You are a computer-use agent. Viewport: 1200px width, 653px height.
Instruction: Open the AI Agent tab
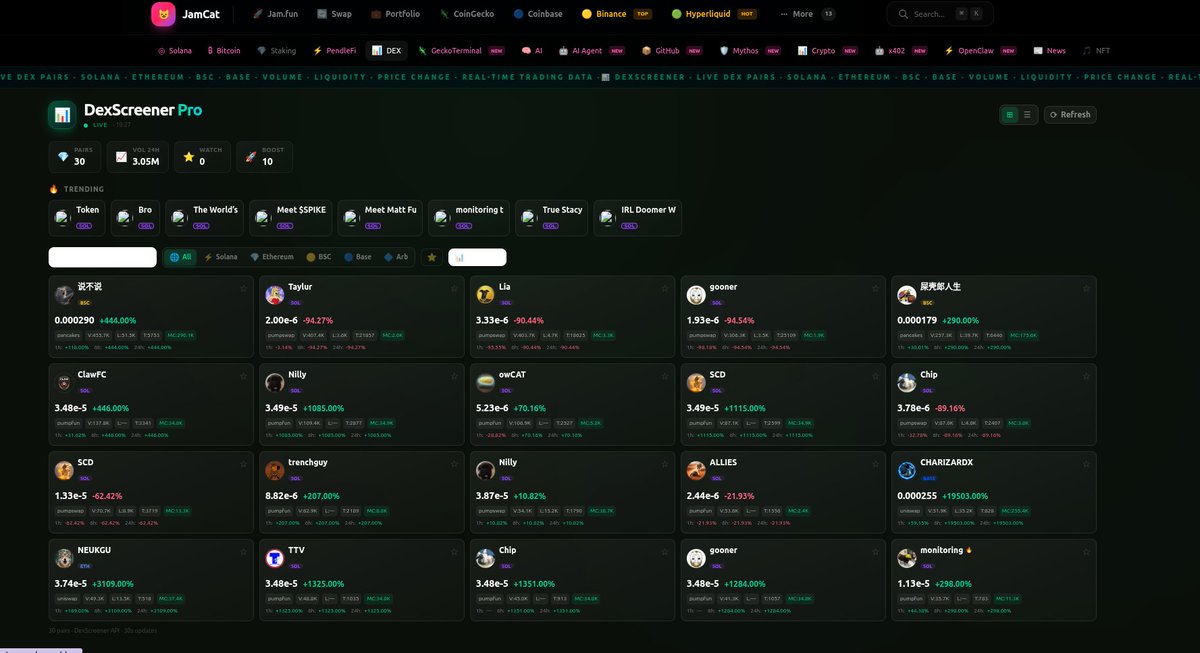pyautogui.click(x=593, y=50)
